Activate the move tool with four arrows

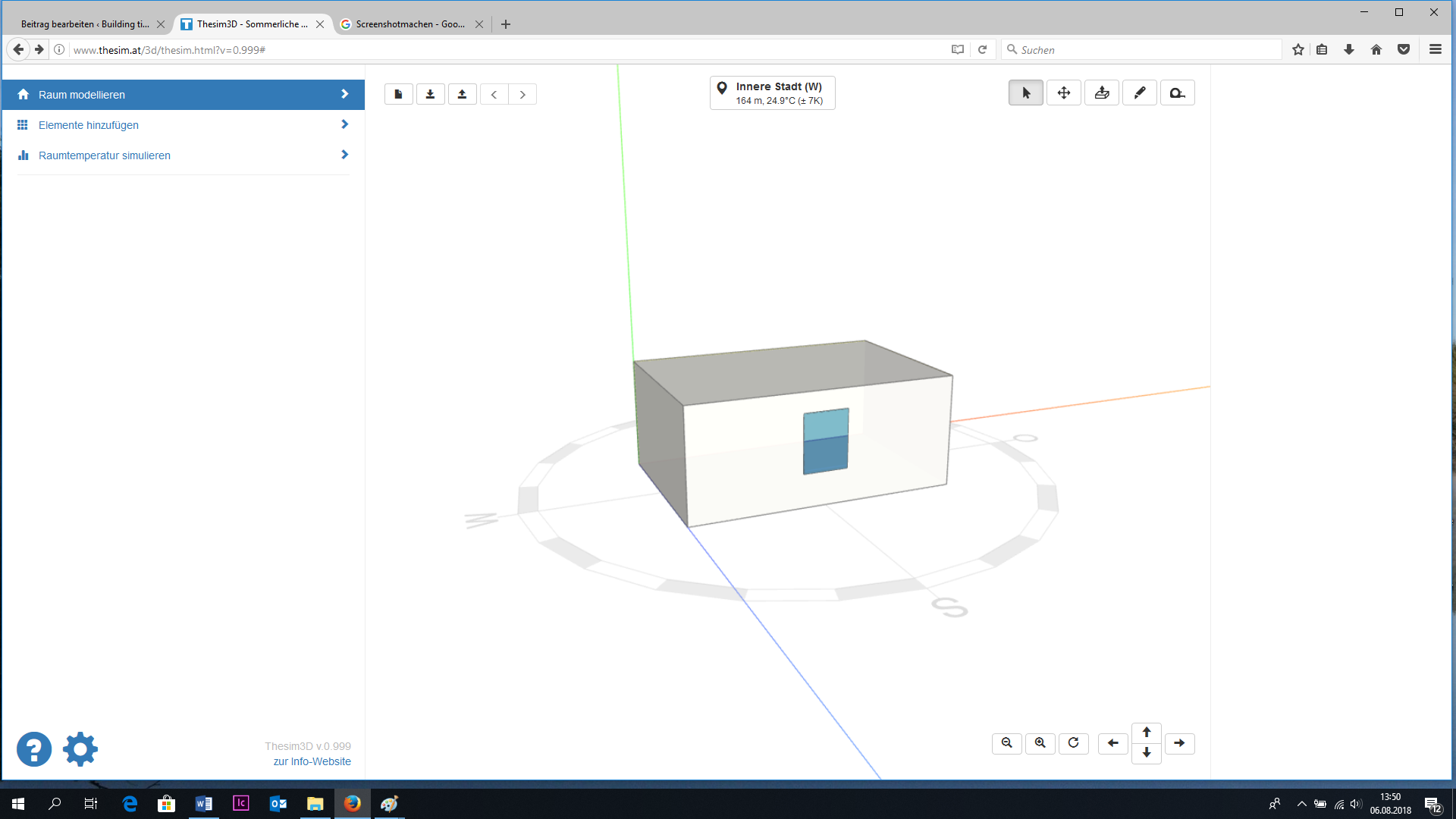coord(1063,93)
